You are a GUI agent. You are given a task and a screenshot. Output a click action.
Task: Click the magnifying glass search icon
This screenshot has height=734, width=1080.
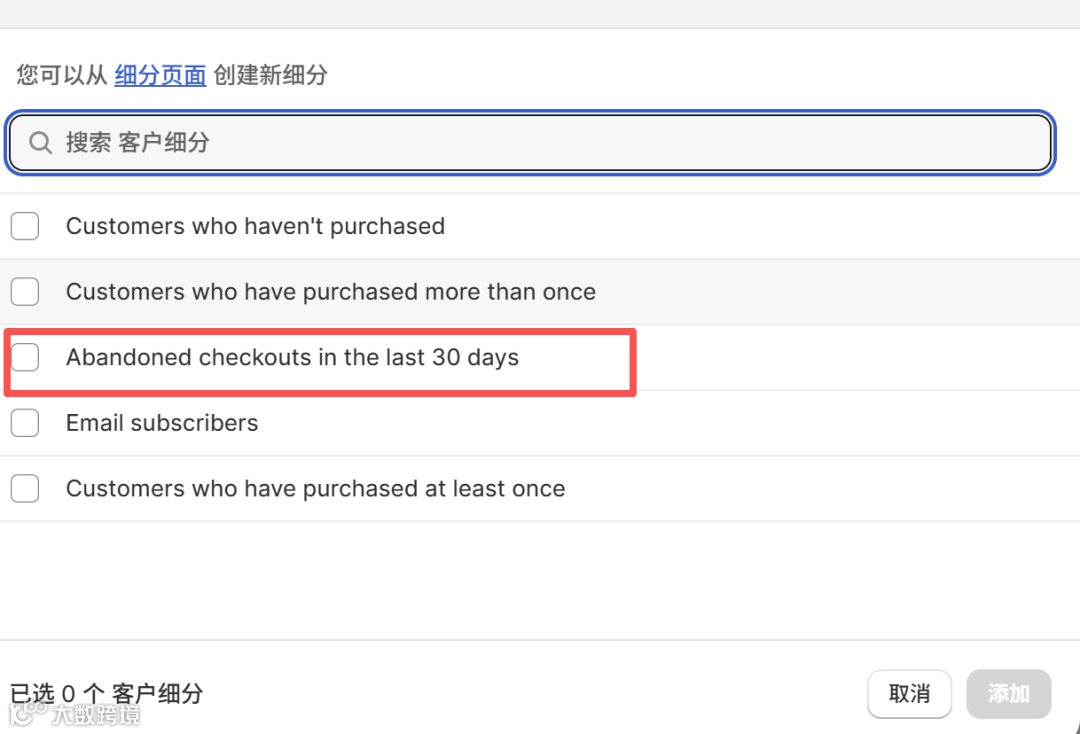click(x=40, y=143)
